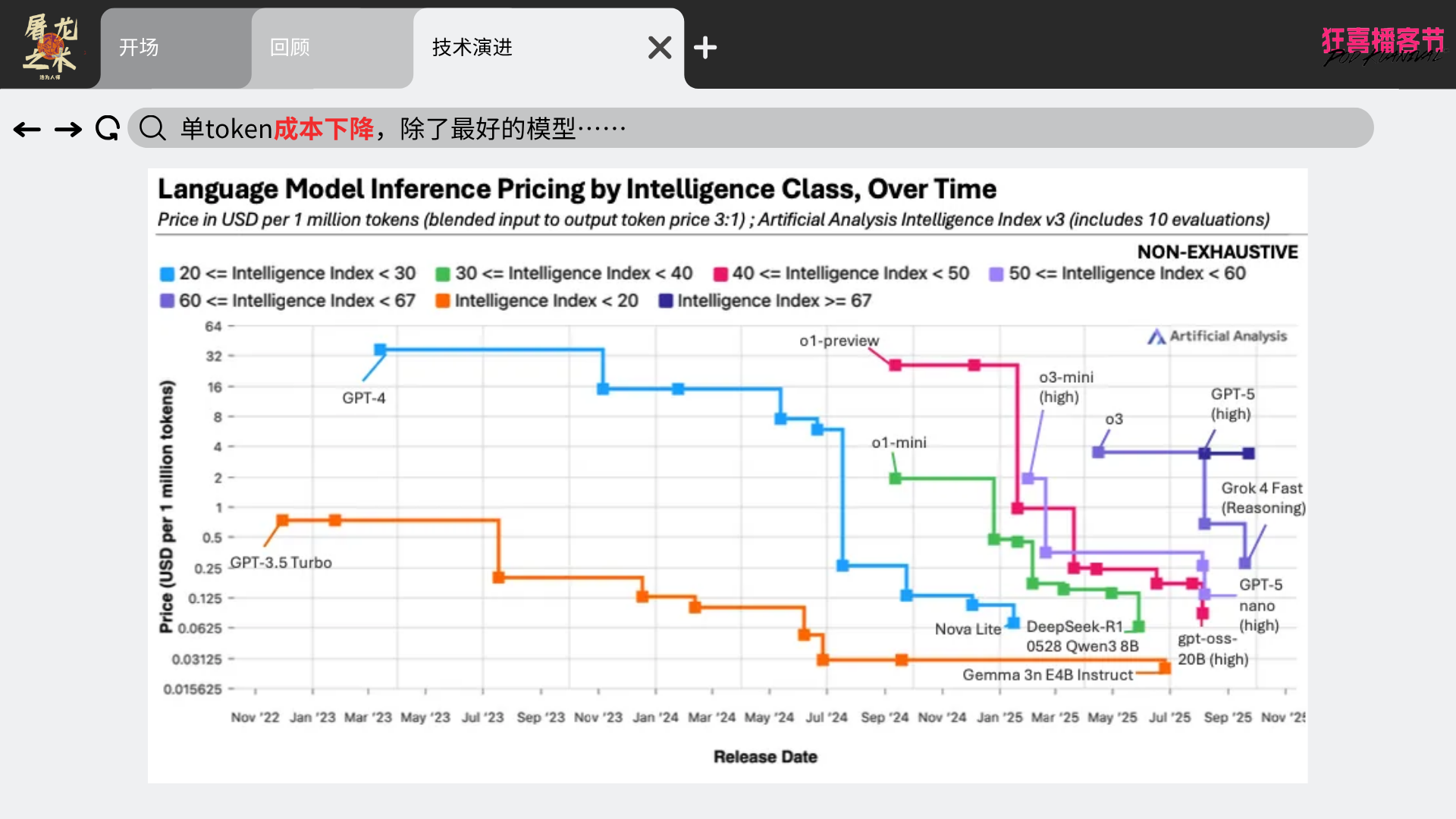Toggle the blue 20-30 Intelligence Index legend
This screenshot has height=819, width=1456.
pyautogui.click(x=288, y=274)
